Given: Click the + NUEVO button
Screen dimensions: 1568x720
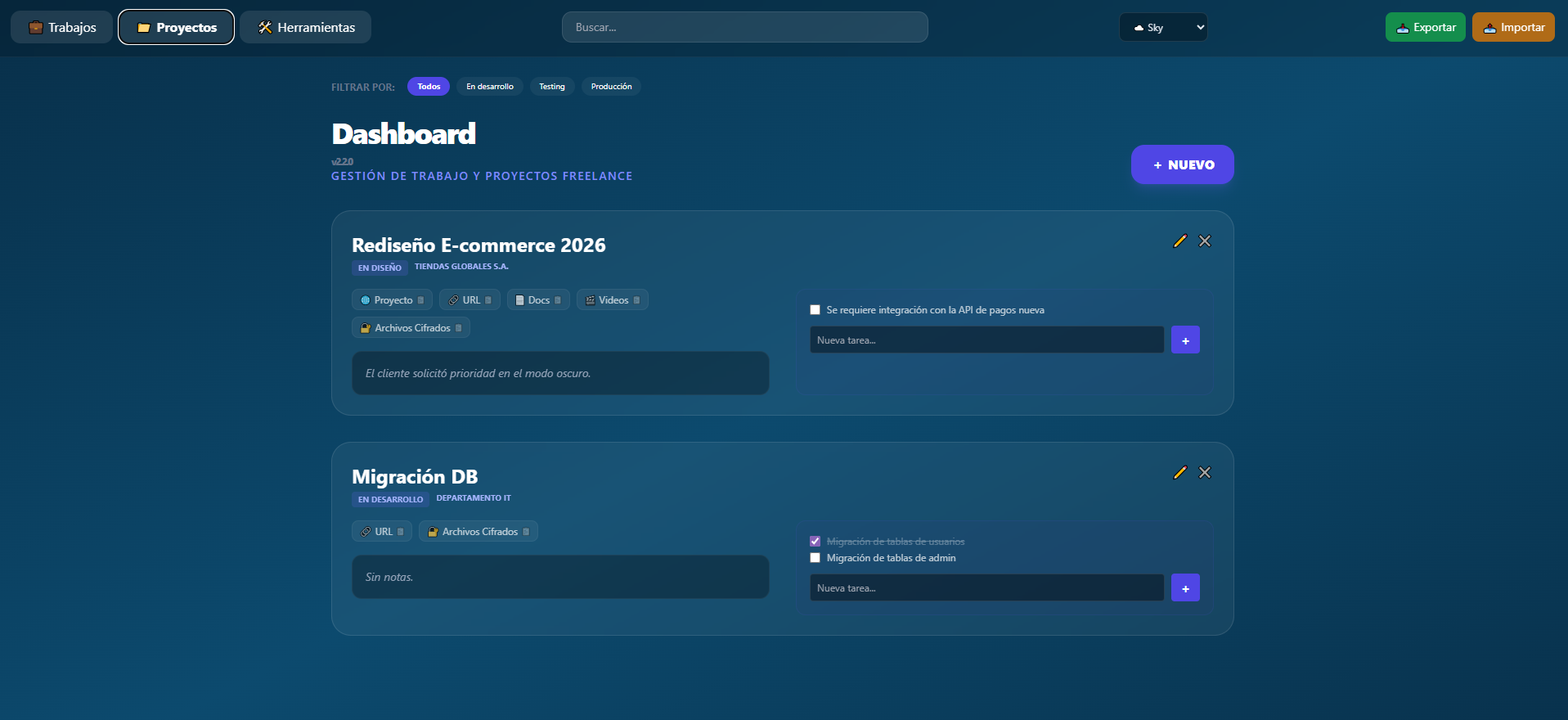Looking at the screenshot, I should (x=1182, y=165).
